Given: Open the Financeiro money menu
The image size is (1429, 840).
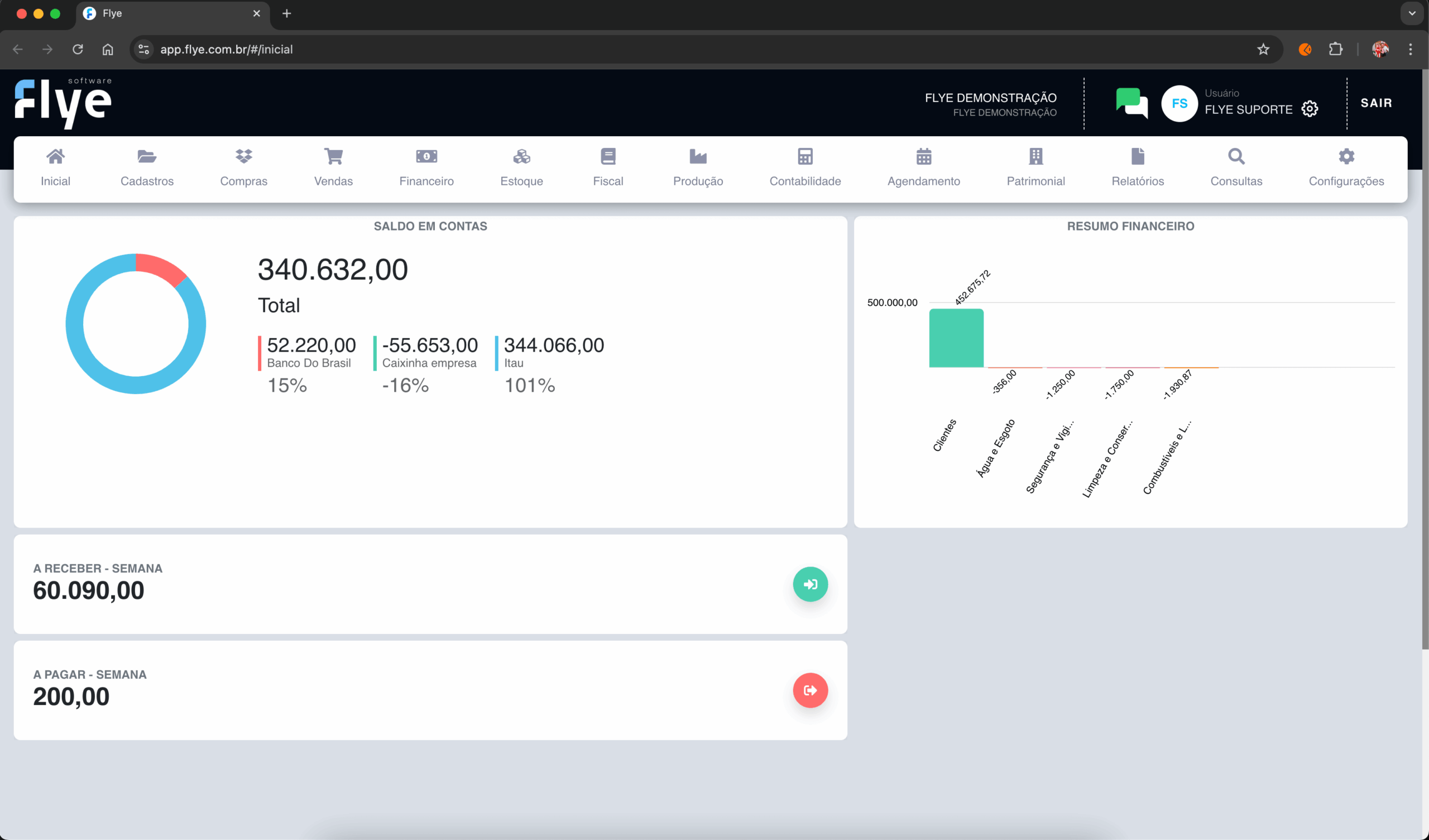Looking at the screenshot, I should coord(426,168).
